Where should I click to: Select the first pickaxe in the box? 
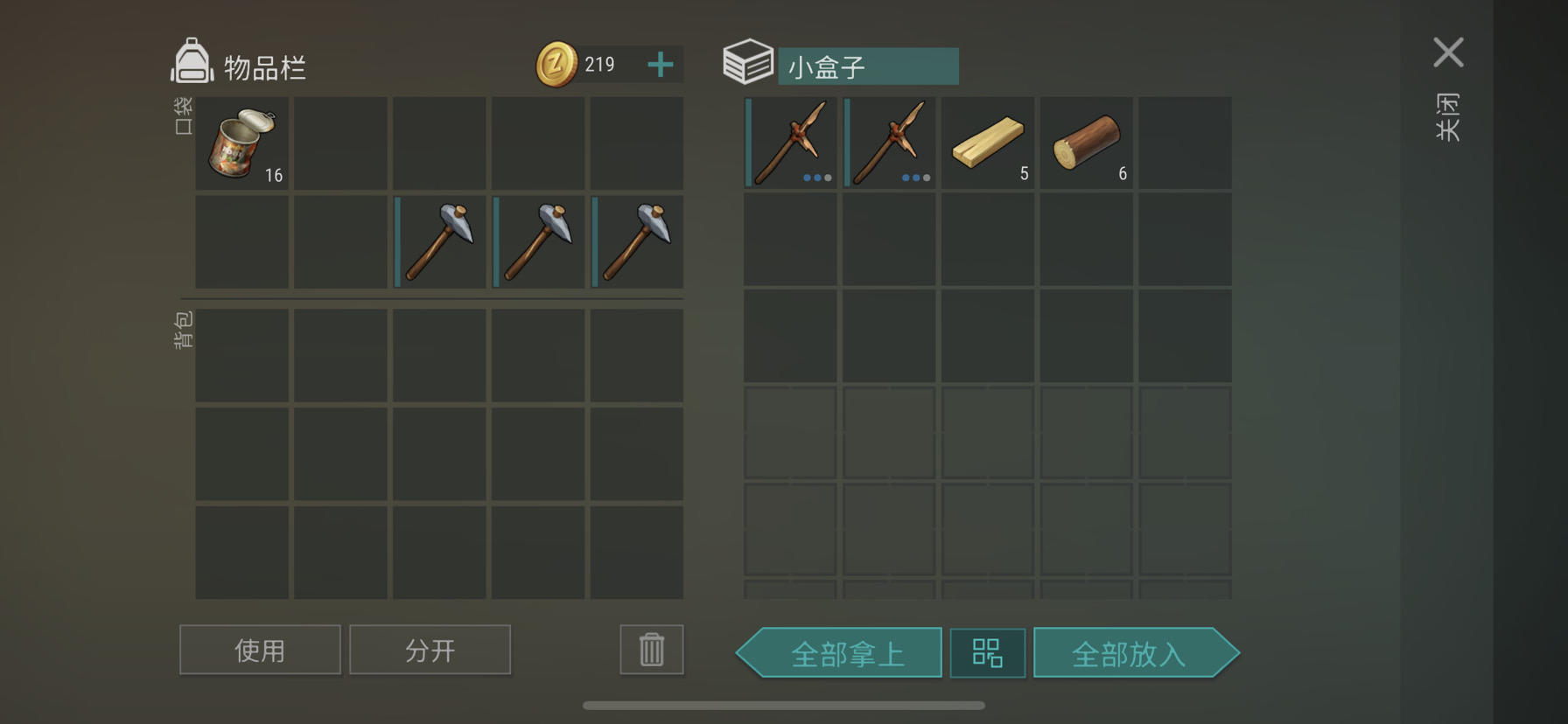coord(790,143)
